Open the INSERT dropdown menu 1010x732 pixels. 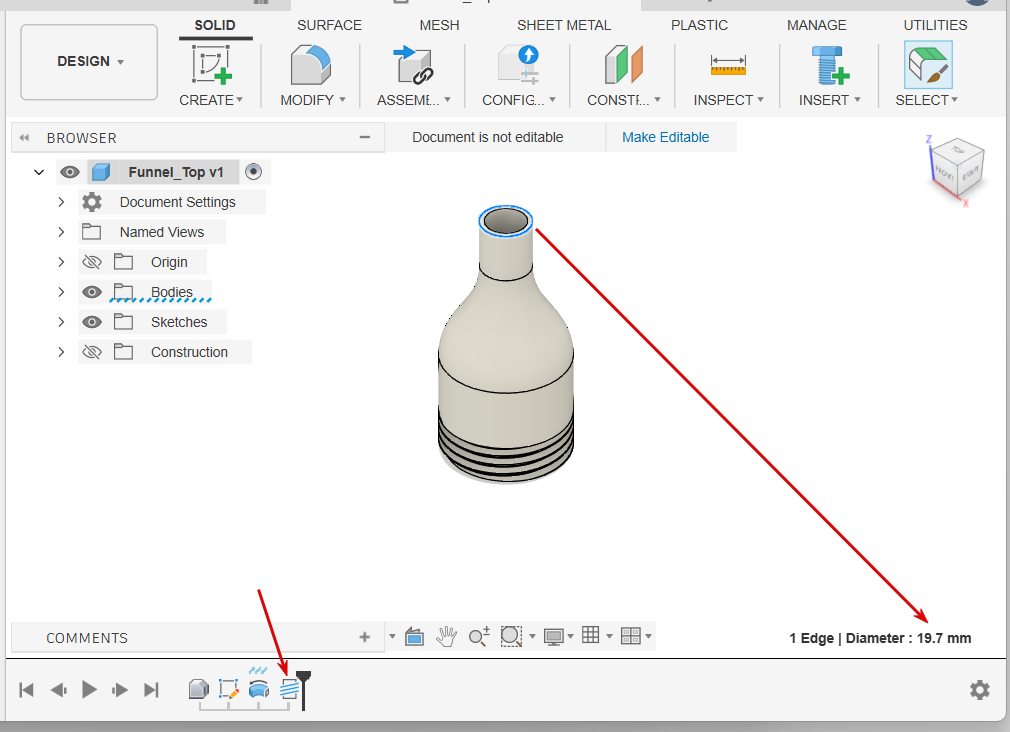(830, 101)
